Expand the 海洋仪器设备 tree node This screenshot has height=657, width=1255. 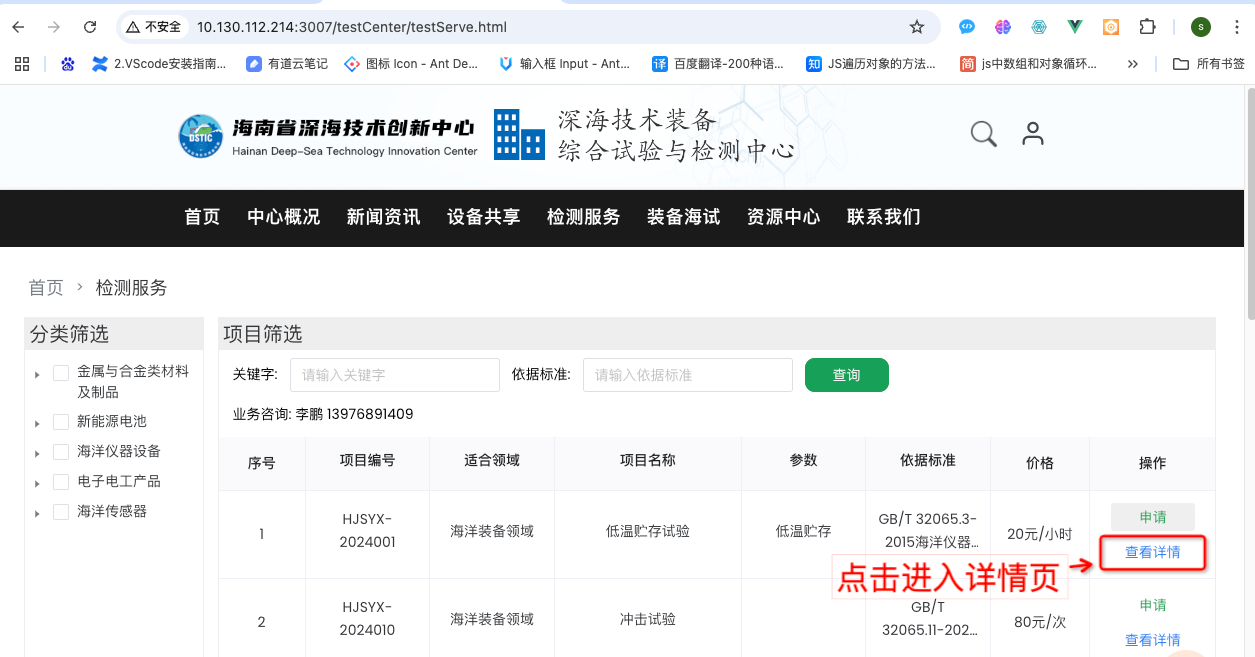click(37, 453)
